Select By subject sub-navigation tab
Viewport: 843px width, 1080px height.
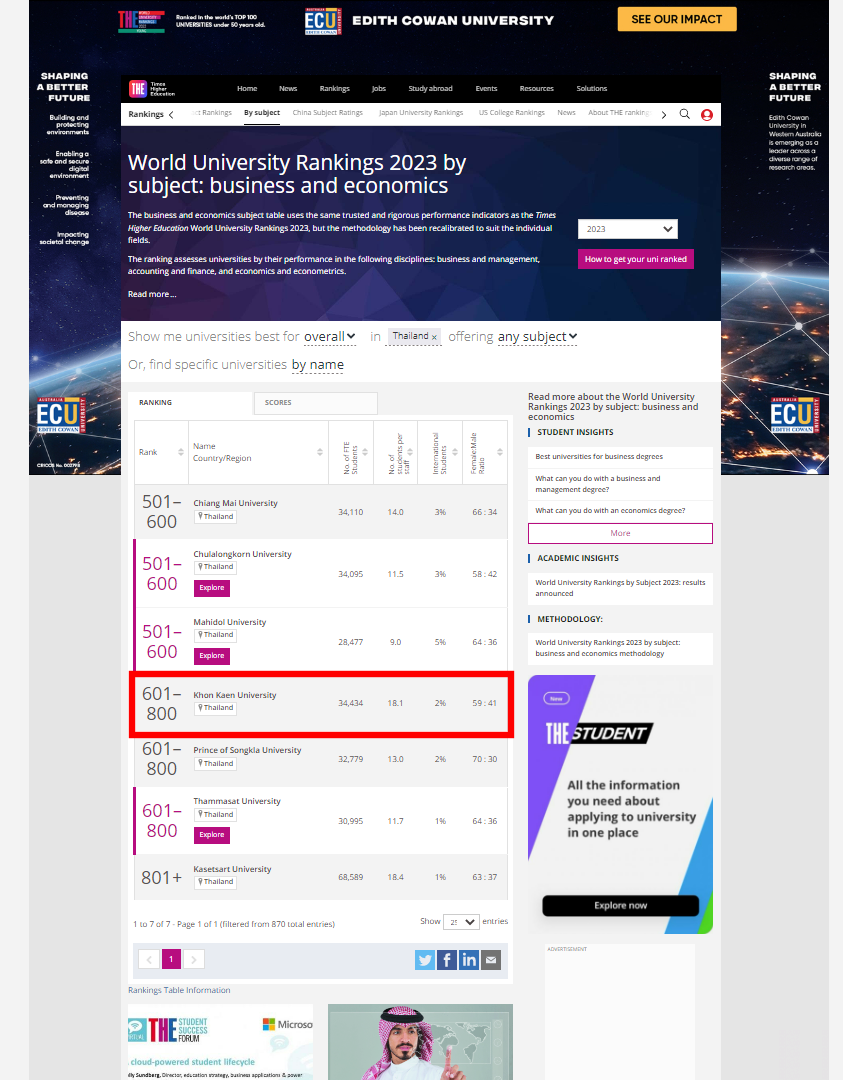point(262,113)
